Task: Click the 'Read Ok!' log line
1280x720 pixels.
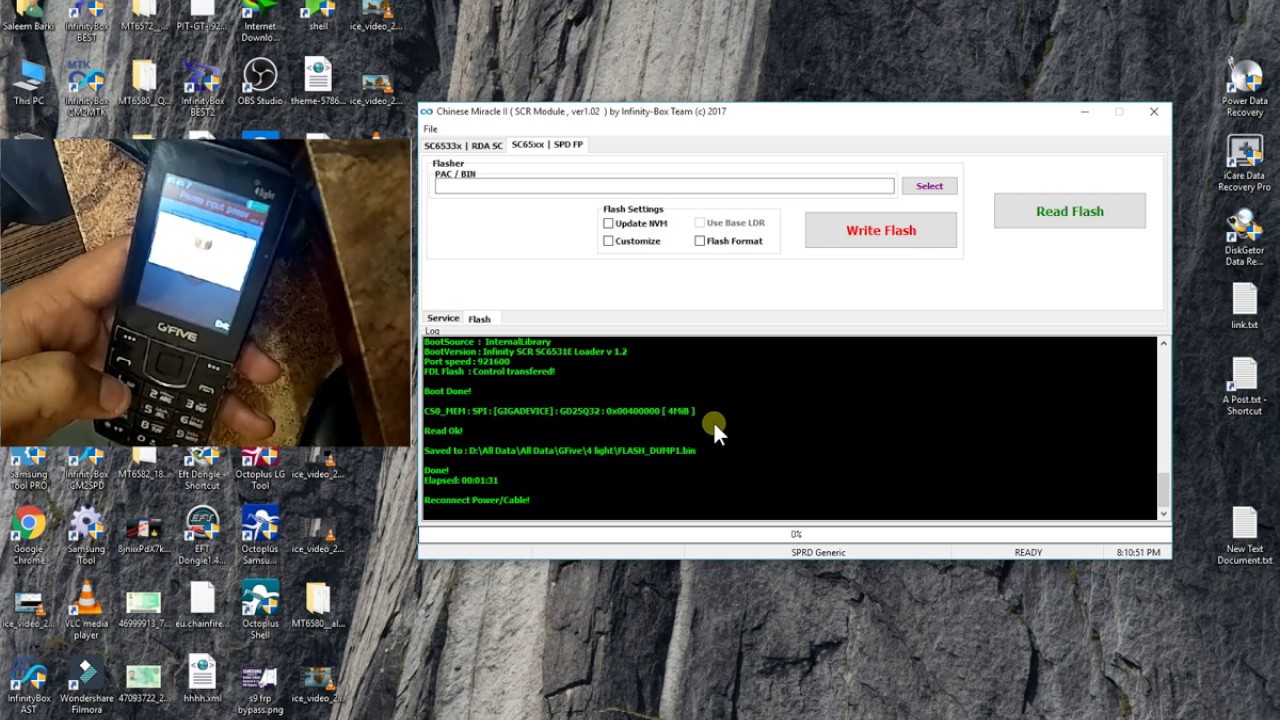Action: coord(443,431)
